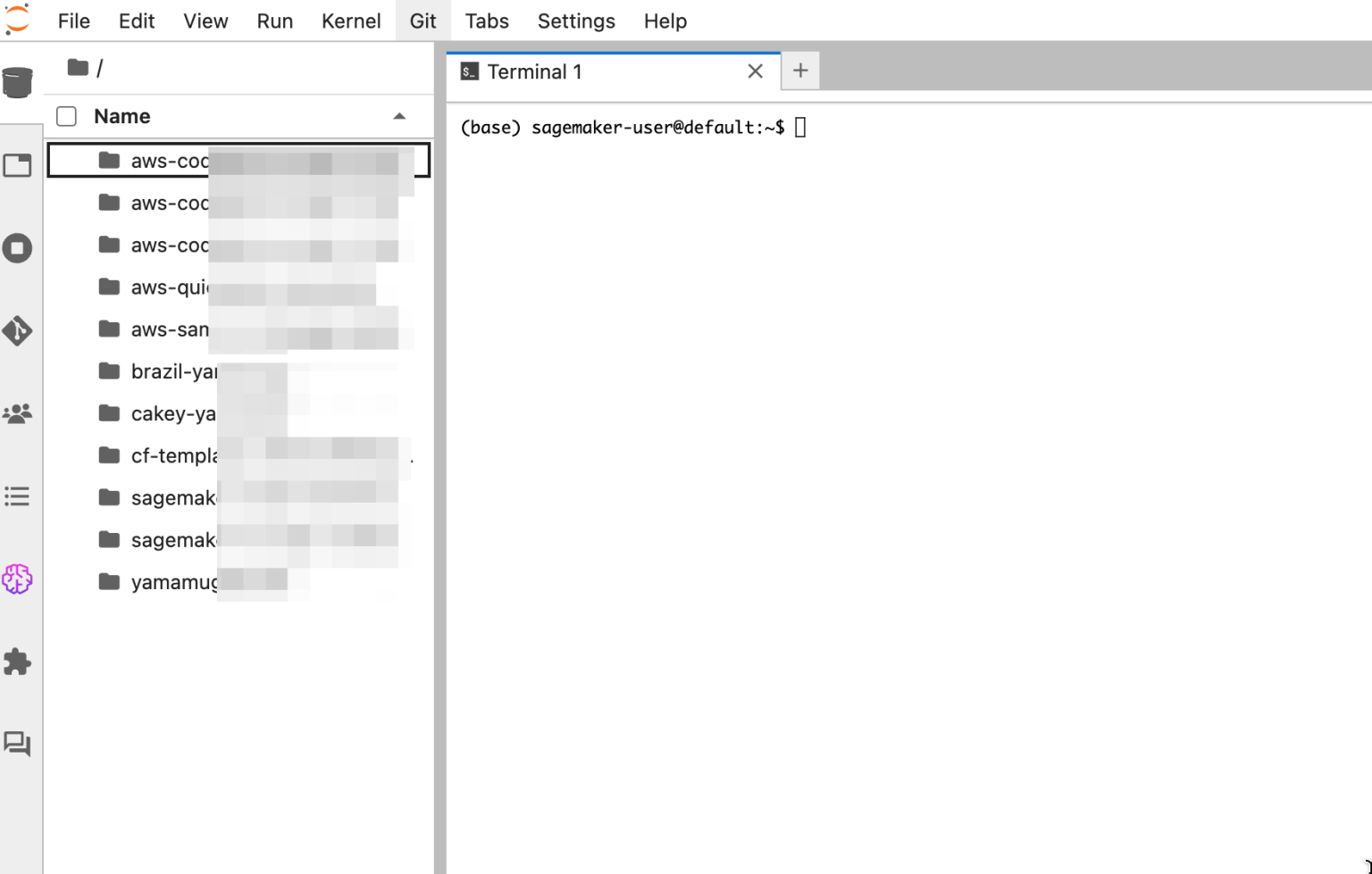
Task: Click the data storage cylinder icon
Action: [x=17, y=83]
